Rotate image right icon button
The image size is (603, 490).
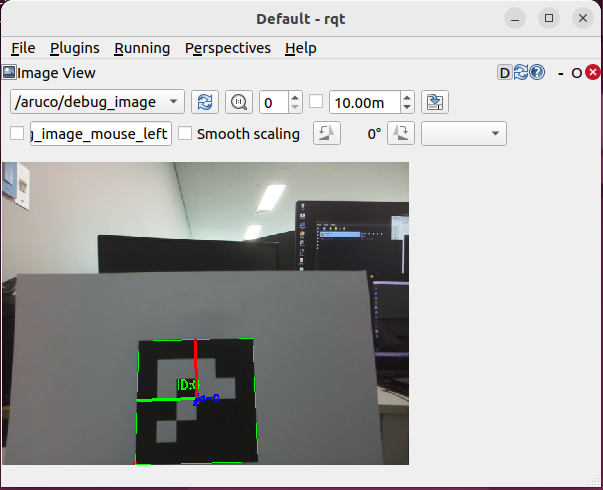point(401,133)
